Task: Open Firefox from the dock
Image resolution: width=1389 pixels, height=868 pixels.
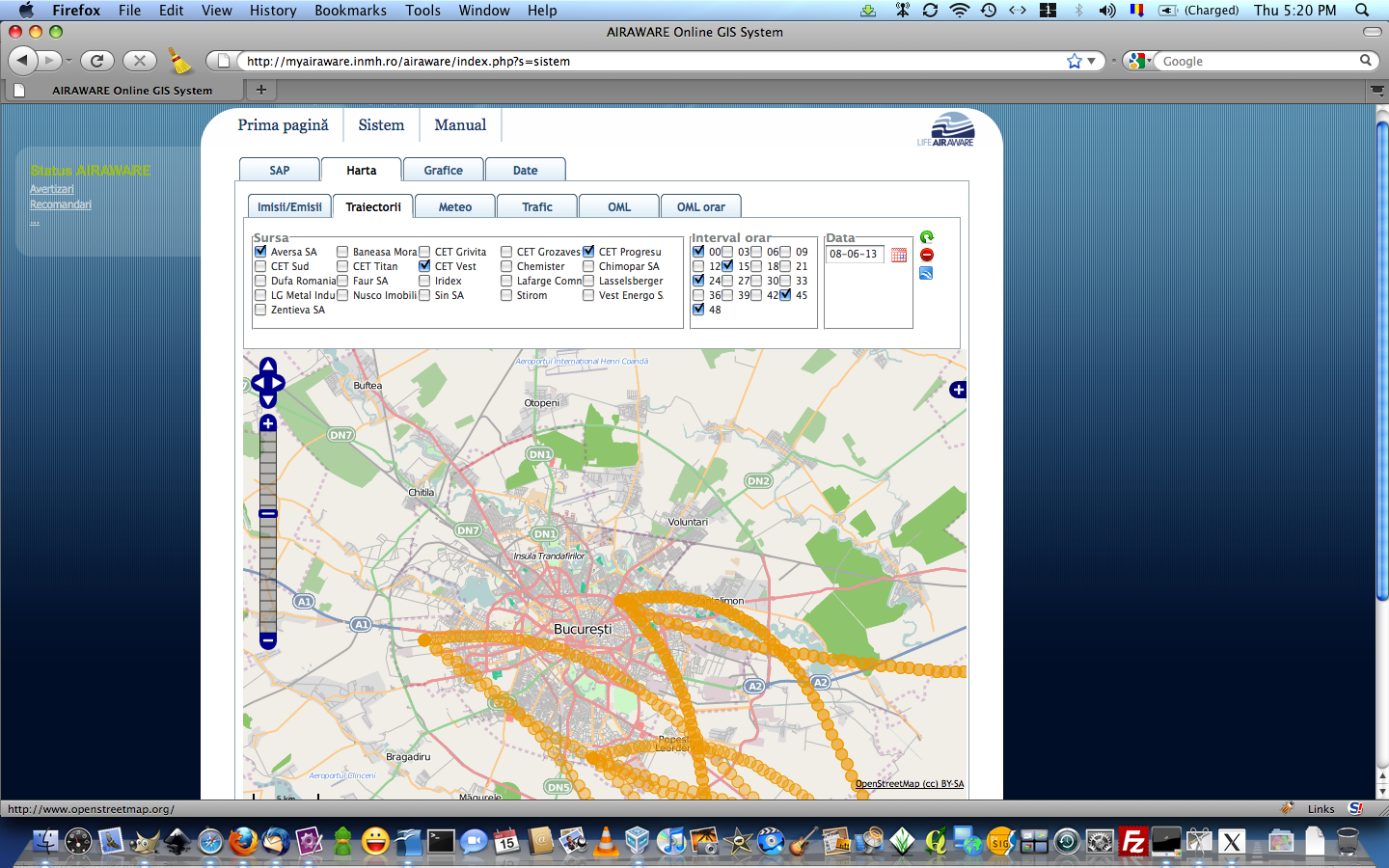Action: point(243,841)
